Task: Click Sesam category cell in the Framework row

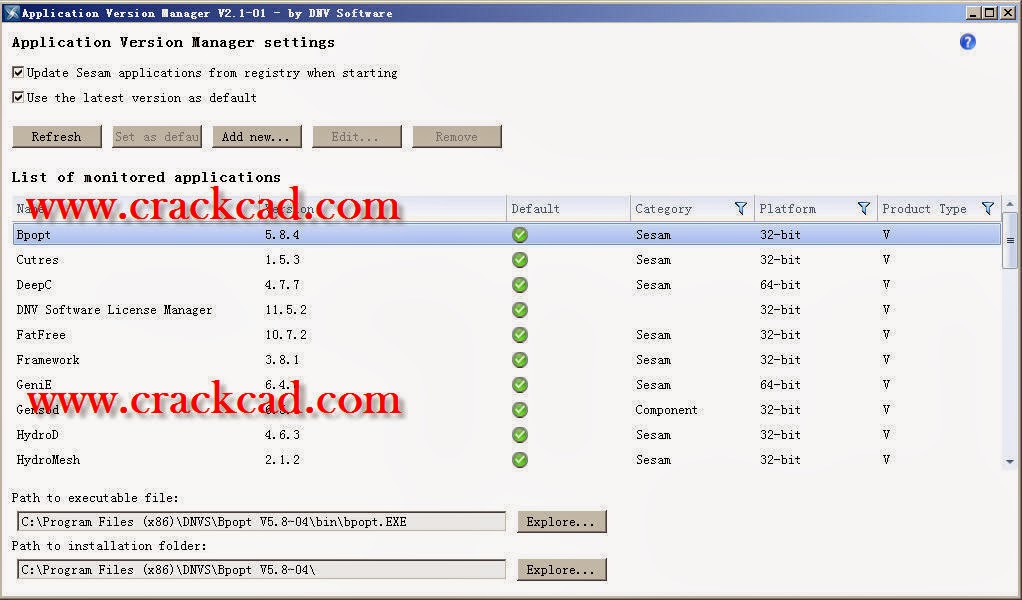Action: [653, 360]
